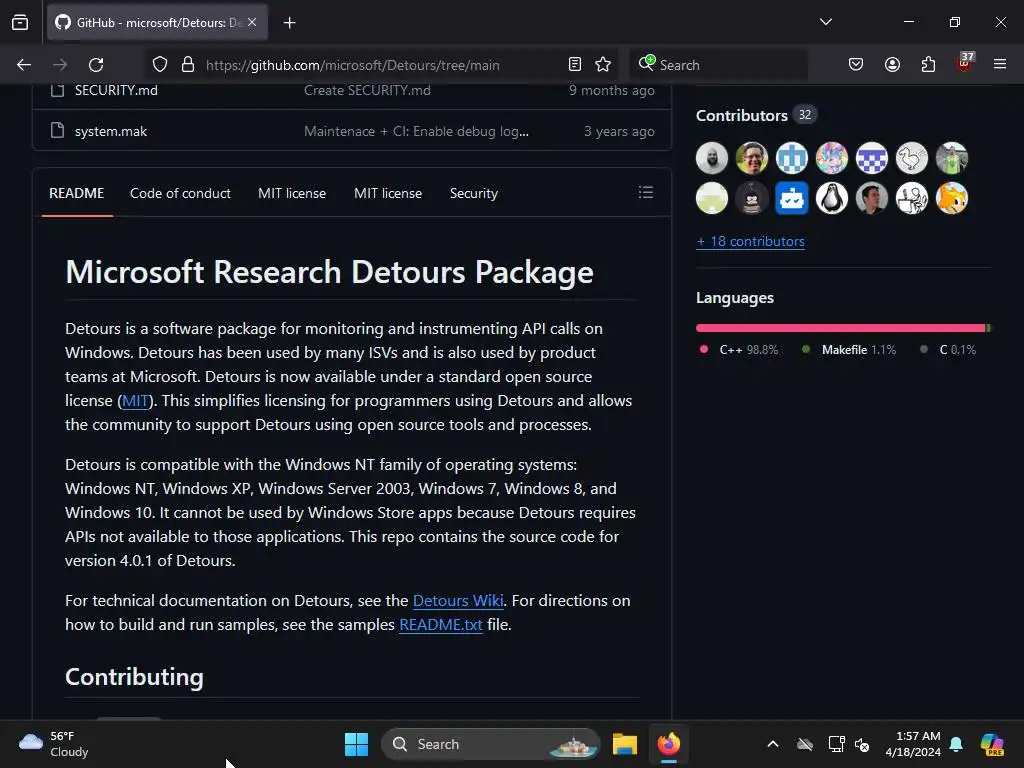1024x768 pixels.
Task: Open Firefox View icon at top left
Action: tap(20, 22)
